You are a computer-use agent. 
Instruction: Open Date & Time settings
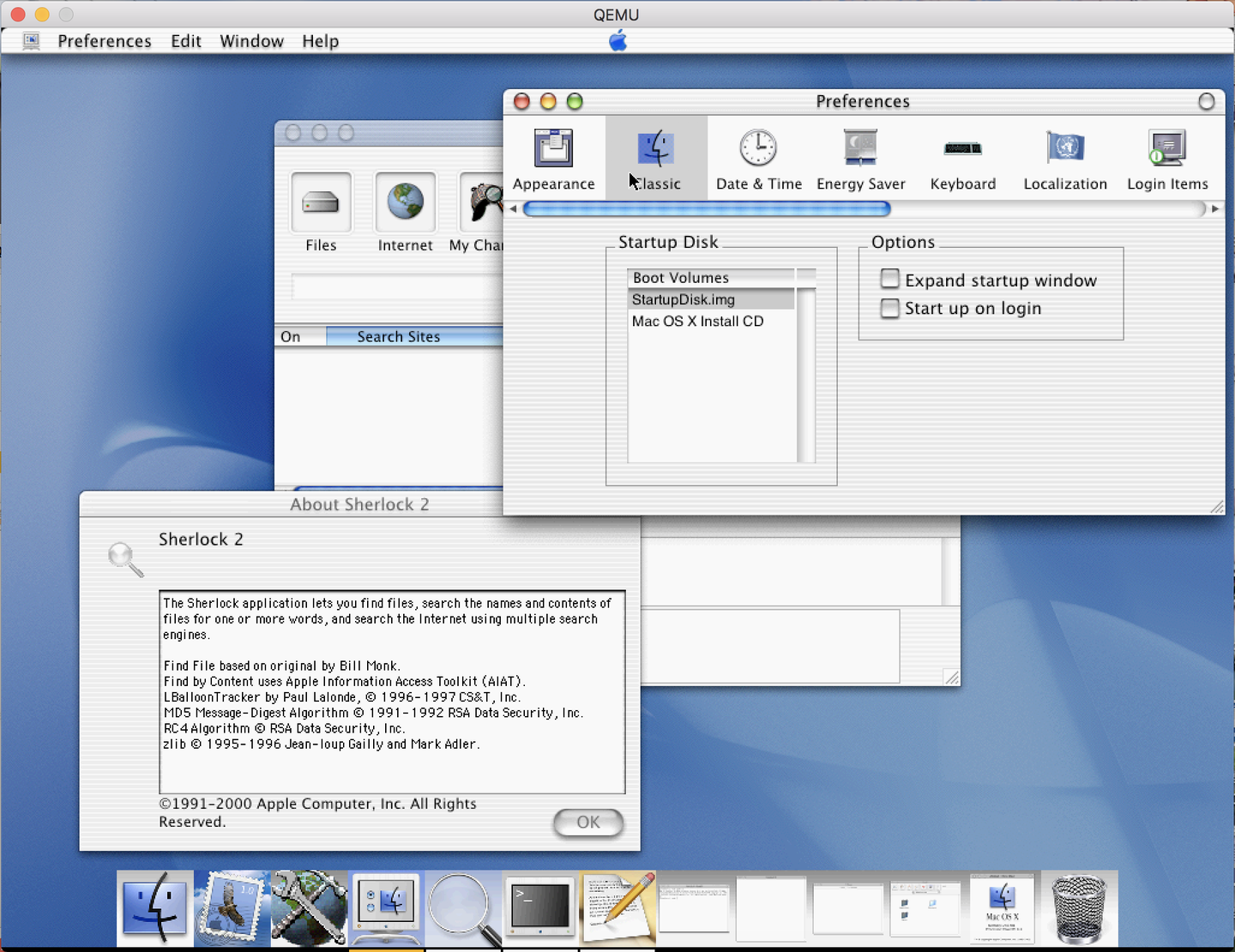[758, 158]
